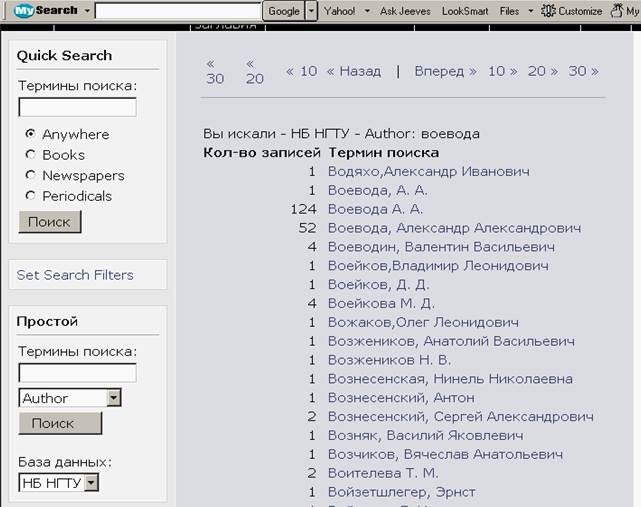Viewport: 641px width, 507px height.
Task: Select the Books radio button
Action: [31, 155]
